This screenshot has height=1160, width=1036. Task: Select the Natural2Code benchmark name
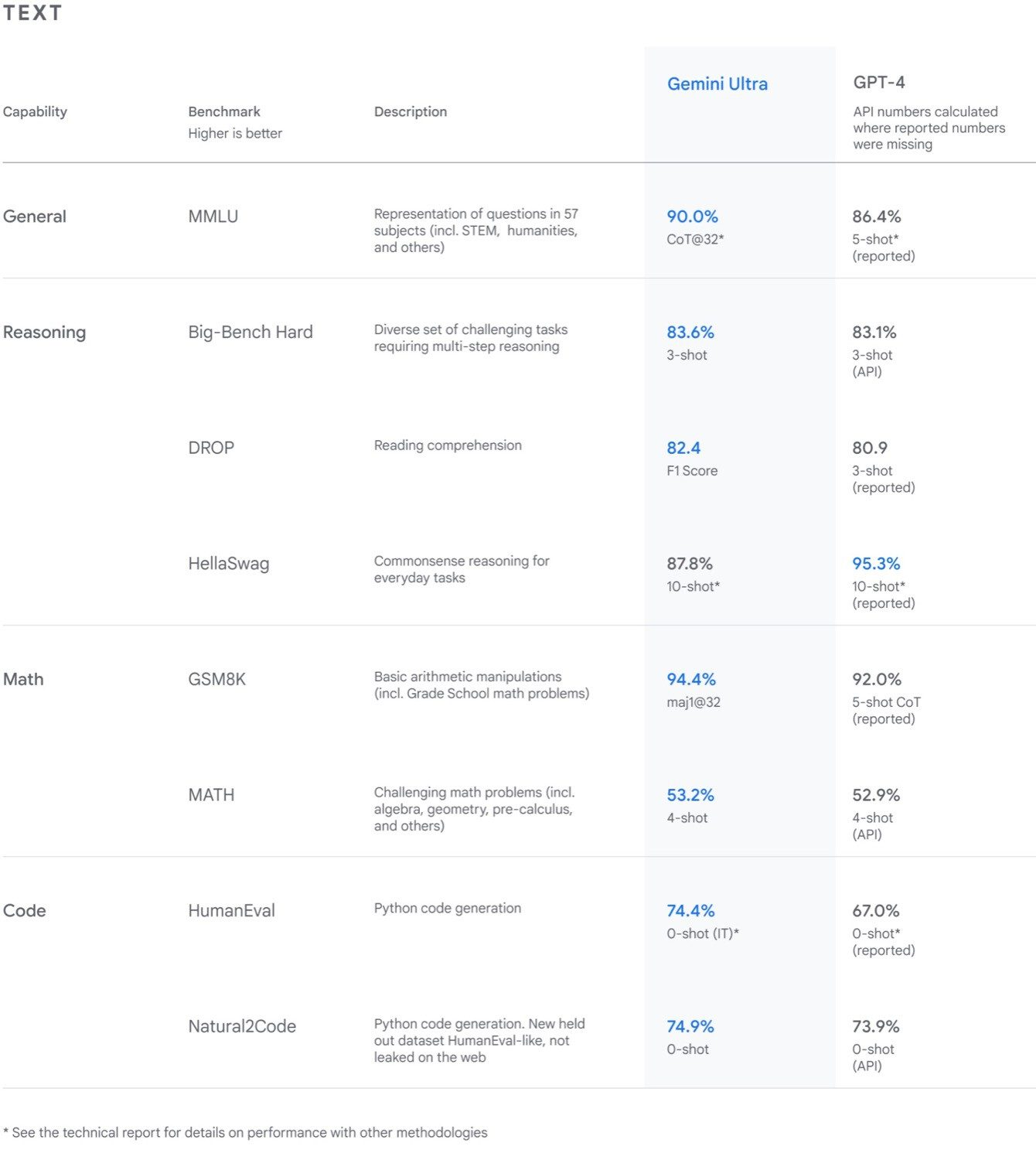click(241, 1026)
